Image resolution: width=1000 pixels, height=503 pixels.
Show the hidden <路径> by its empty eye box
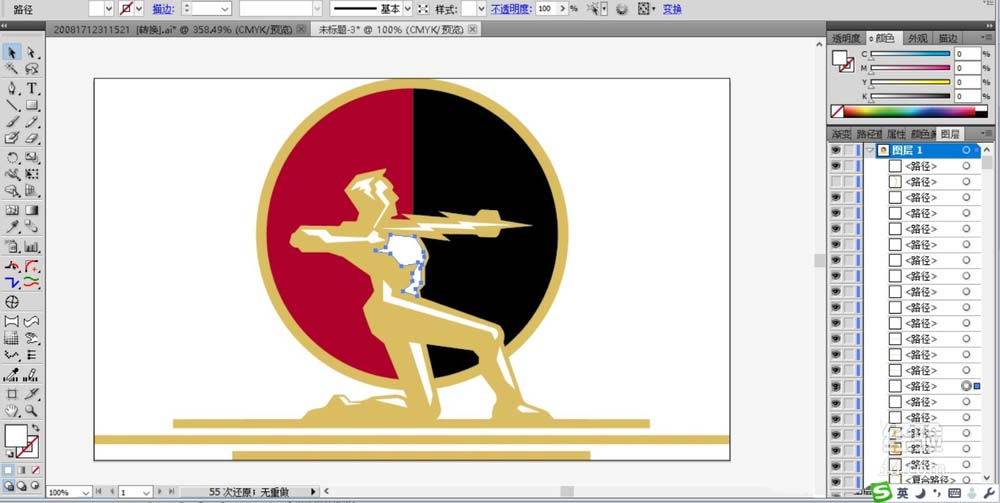click(x=835, y=182)
